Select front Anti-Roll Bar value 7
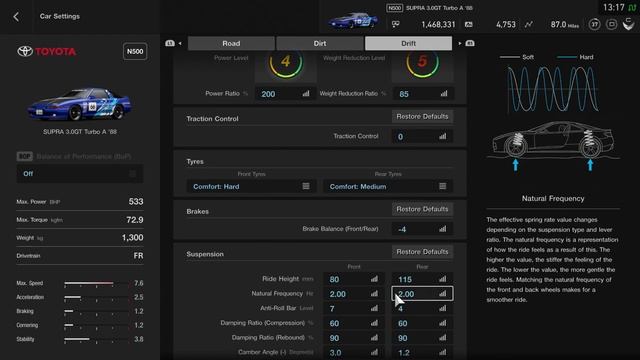Screen dimensions: 640x360 [353, 309]
